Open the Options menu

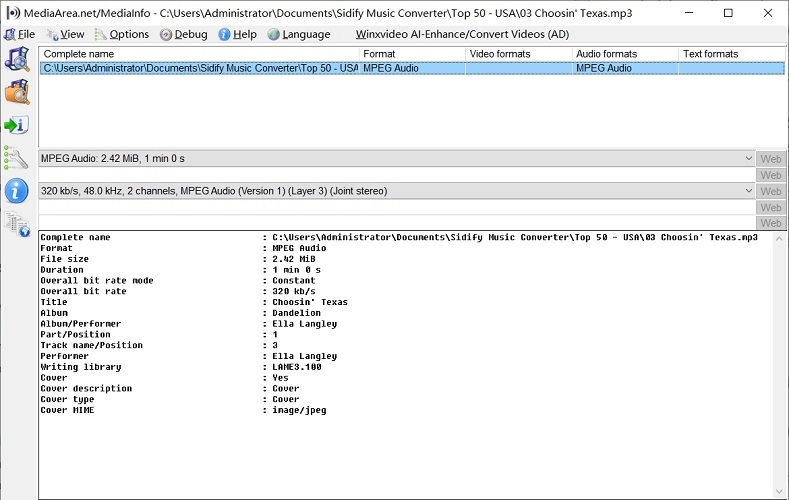pos(122,34)
